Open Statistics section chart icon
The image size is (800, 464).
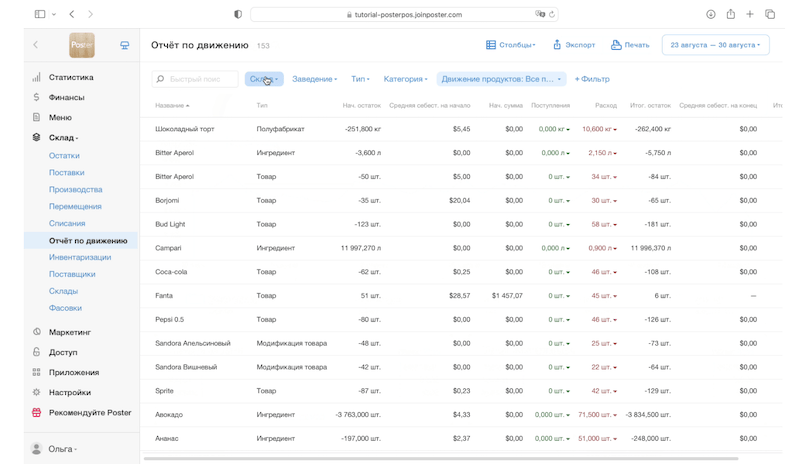(x=36, y=77)
